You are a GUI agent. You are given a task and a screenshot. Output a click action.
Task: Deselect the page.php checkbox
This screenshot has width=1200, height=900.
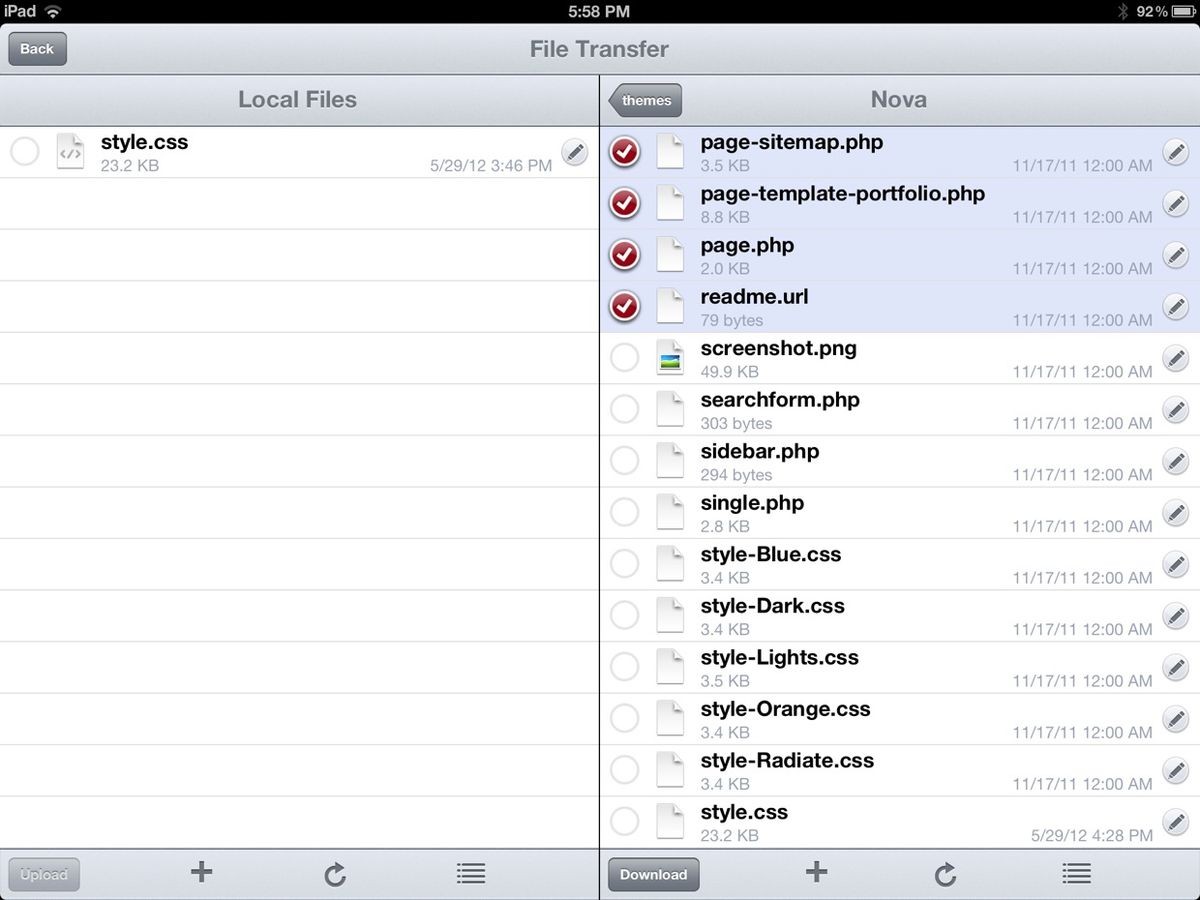tap(624, 255)
